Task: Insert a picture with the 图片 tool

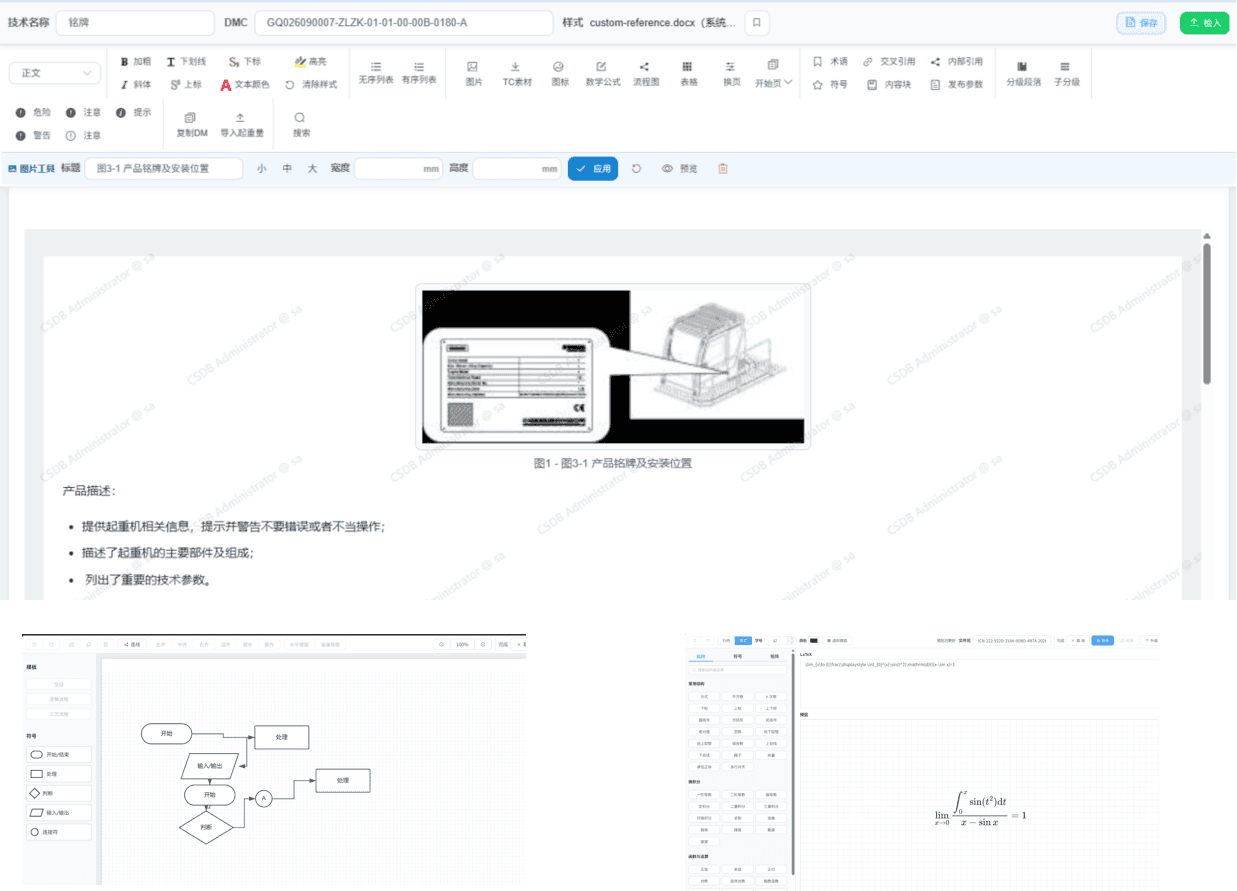Action: [473, 73]
